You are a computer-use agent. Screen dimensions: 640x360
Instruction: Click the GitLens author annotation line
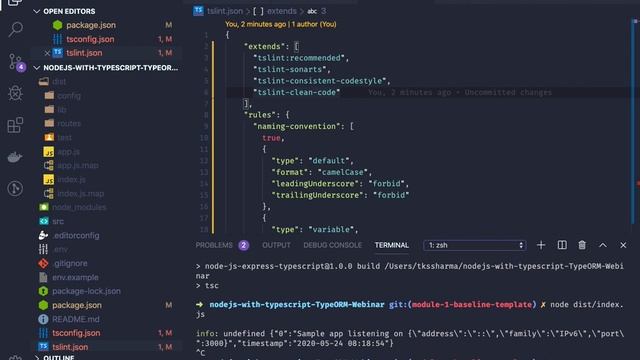pyautogui.click(x=281, y=24)
